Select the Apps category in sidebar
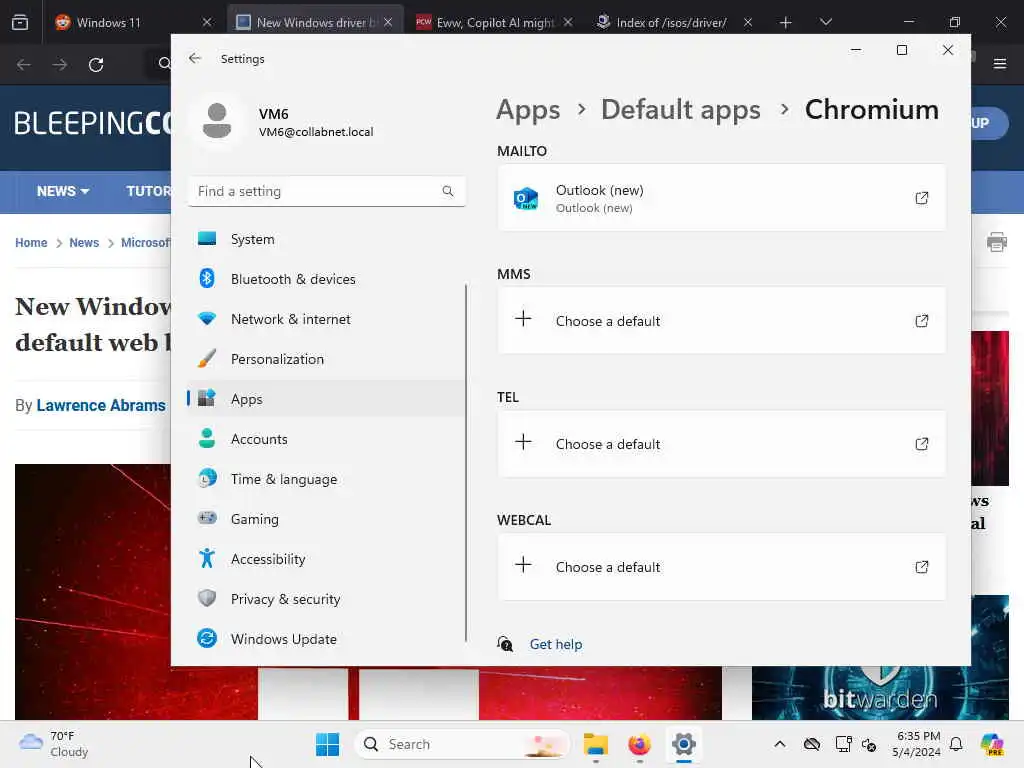The width and height of the screenshot is (1024, 768). [326, 399]
